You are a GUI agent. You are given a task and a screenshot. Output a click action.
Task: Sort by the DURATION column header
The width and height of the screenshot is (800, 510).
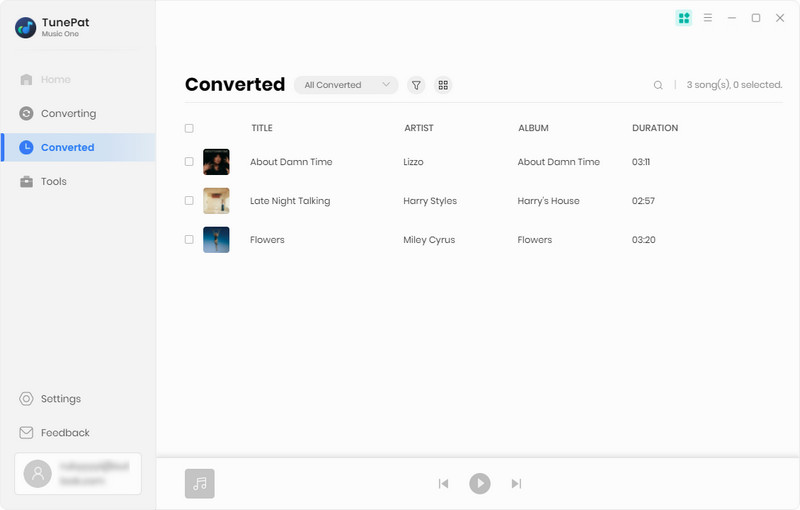655,128
